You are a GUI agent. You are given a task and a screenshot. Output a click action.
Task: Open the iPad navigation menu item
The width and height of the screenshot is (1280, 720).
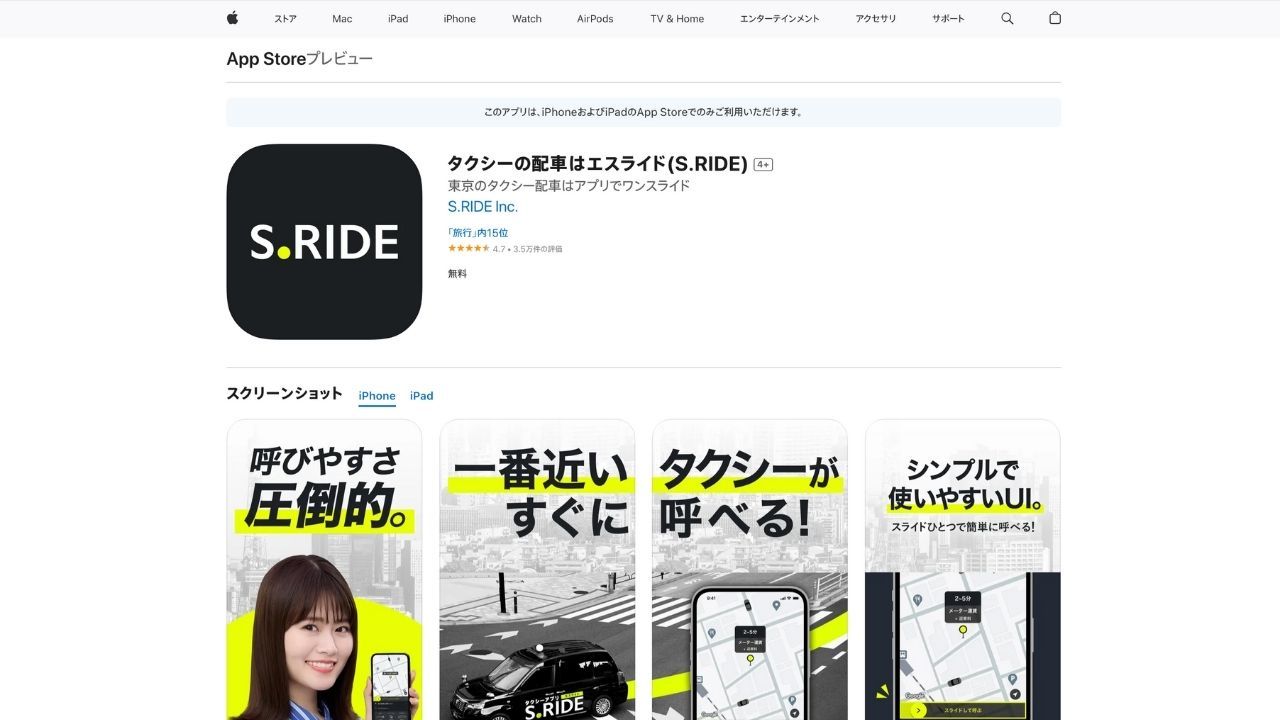point(398,19)
